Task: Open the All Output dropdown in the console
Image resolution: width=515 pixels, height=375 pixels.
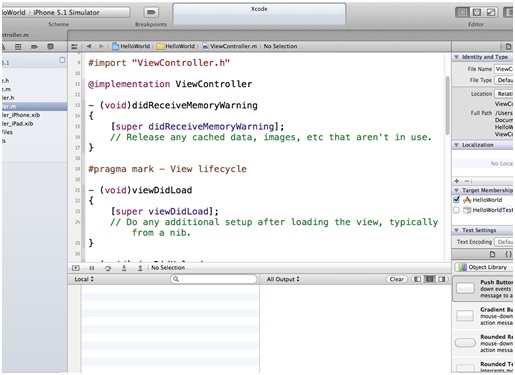Action: (x=283, y=279)
